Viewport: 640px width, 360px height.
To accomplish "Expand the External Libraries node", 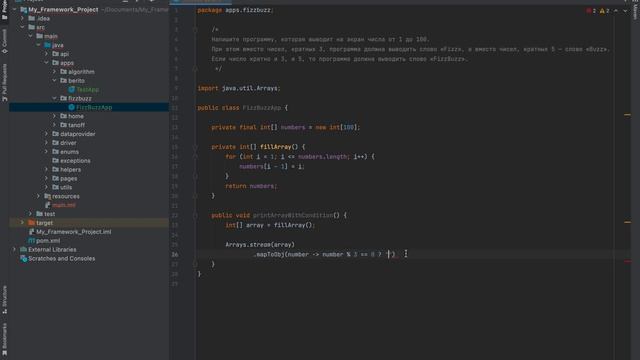I will tap(14, 249).
